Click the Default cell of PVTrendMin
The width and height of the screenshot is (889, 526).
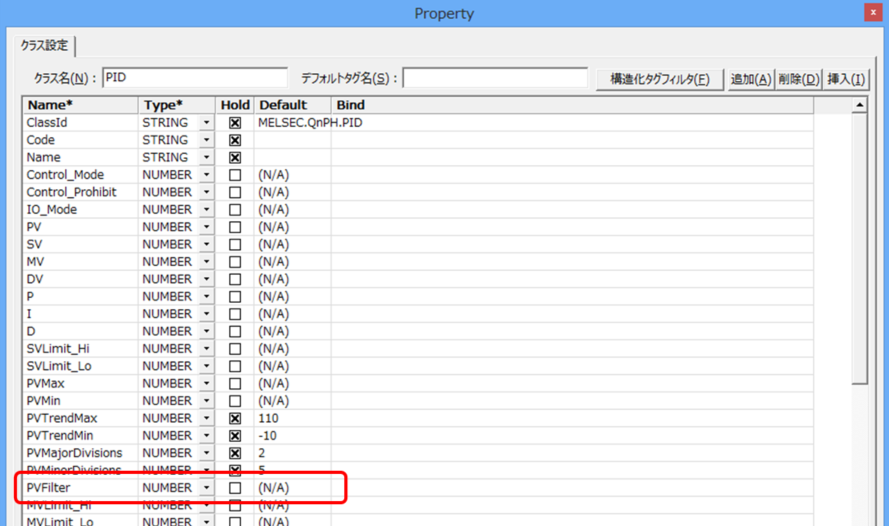point(292,436)
